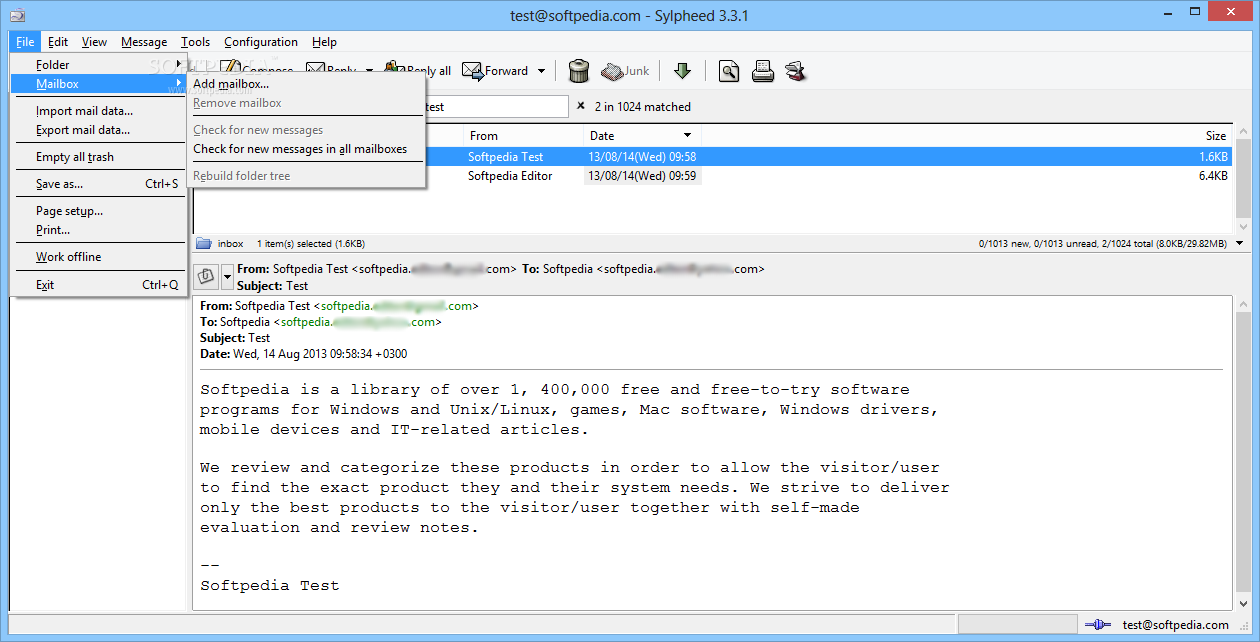Clear the search with the X icon
Image resolution: width=1260 pixels, height=642 pixels.
click(x=581, y=106)
